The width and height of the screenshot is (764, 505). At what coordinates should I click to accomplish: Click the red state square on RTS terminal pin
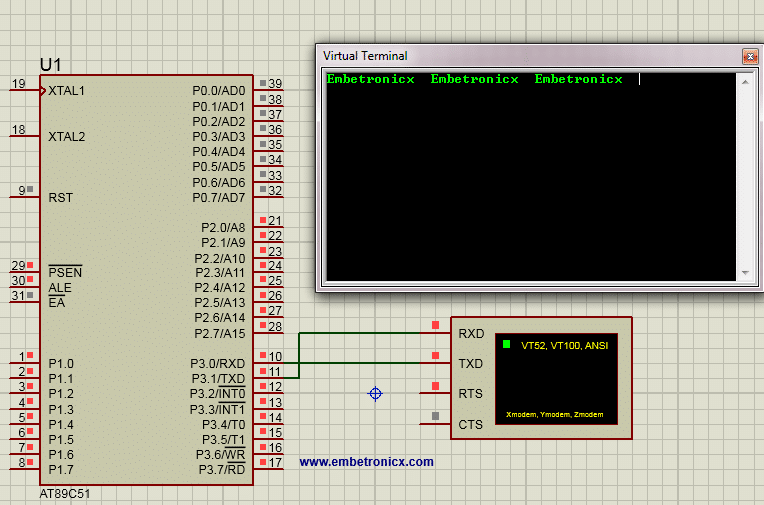435,386
